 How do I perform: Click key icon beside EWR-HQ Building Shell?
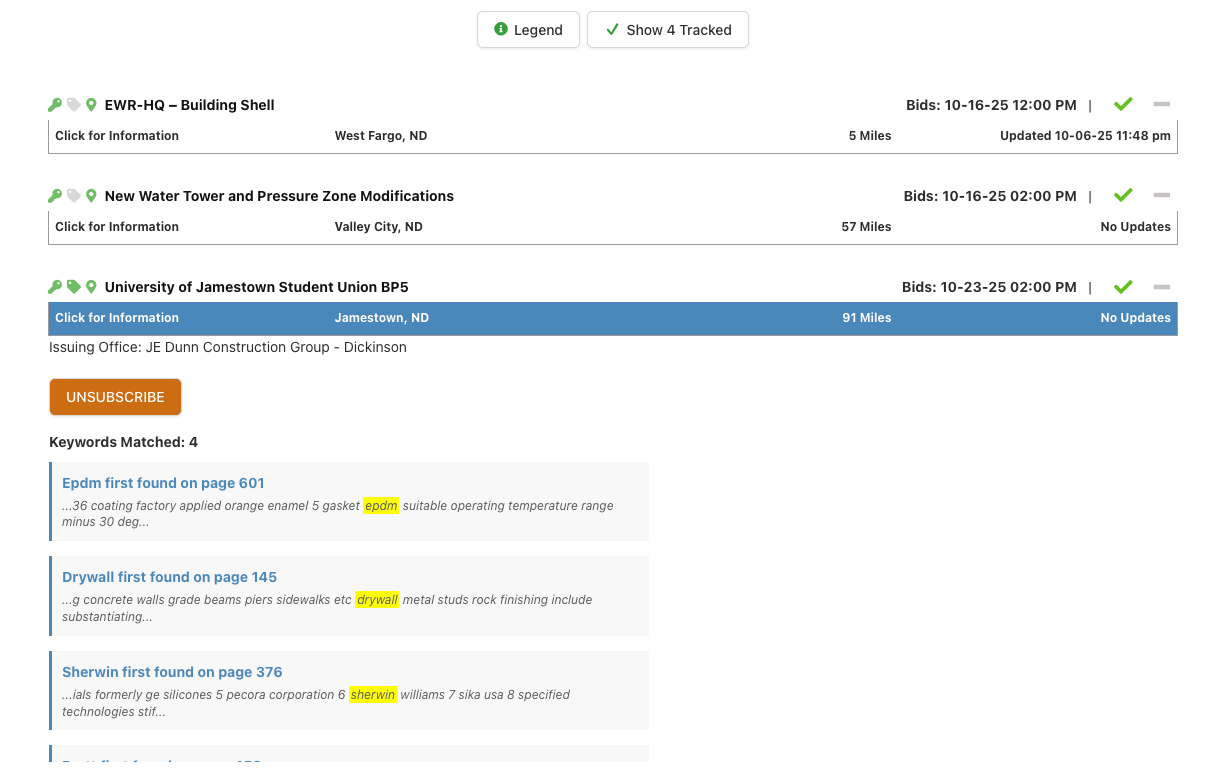click(x=55, y=105)
